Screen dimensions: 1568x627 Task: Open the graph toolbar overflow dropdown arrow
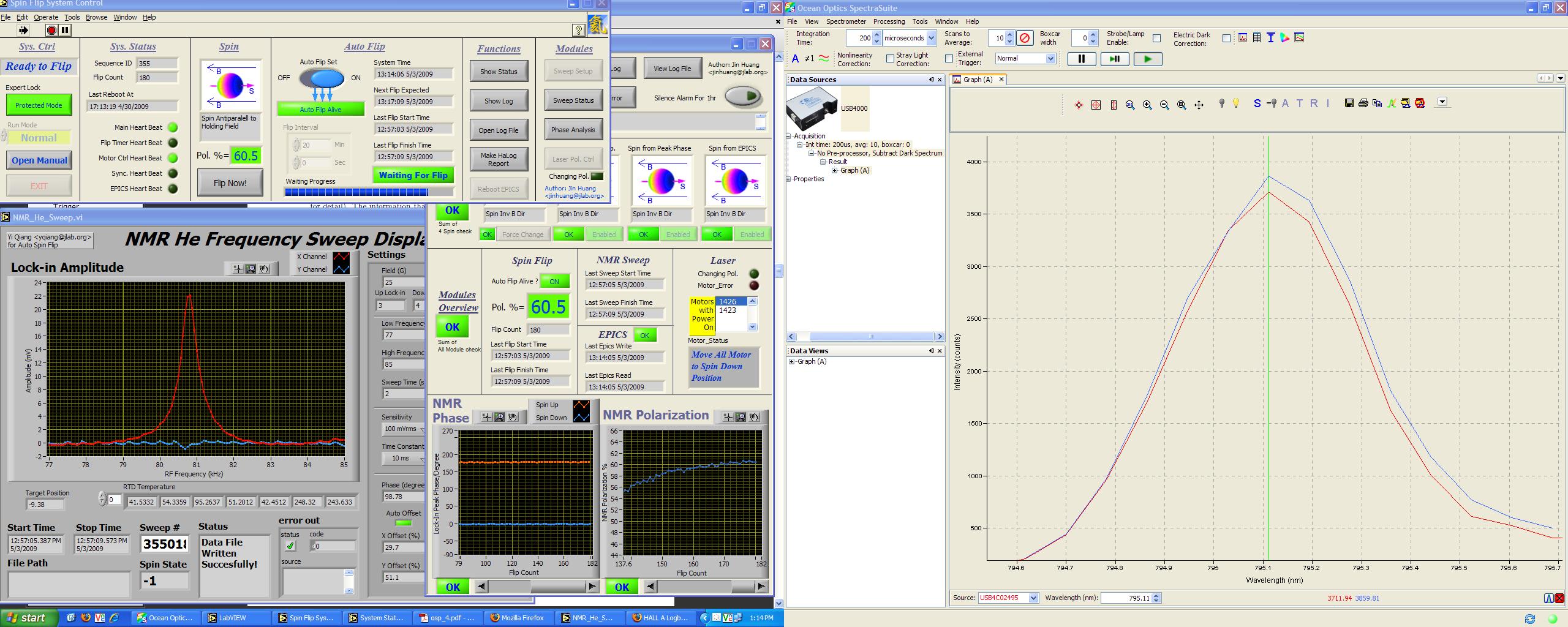pos(1442,102)
